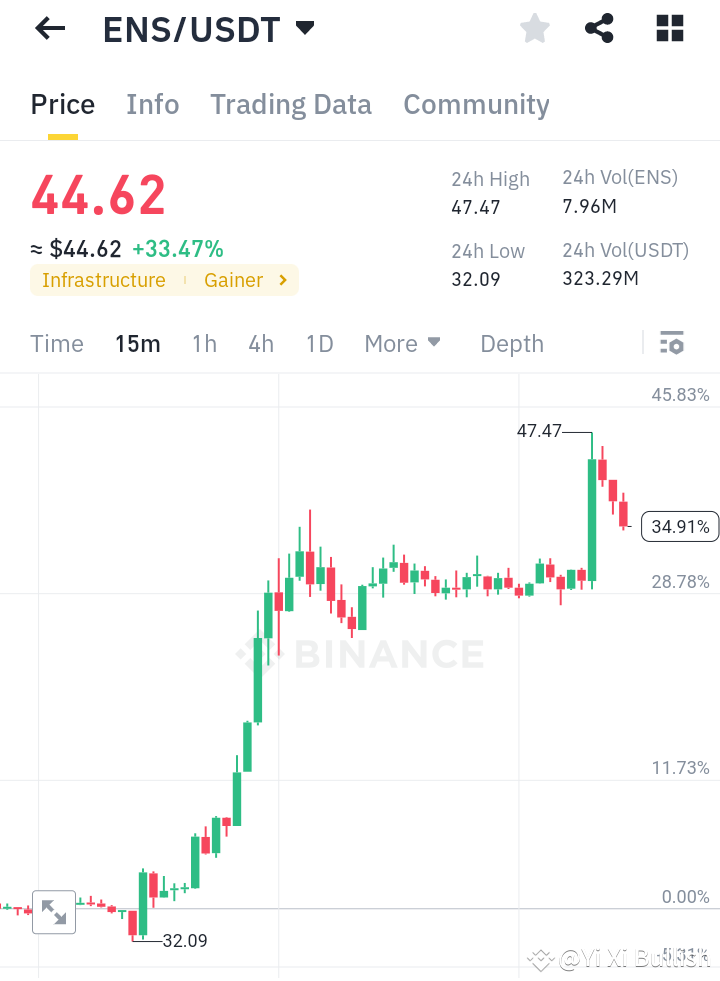Open the Depth chart view

point(511,343)
